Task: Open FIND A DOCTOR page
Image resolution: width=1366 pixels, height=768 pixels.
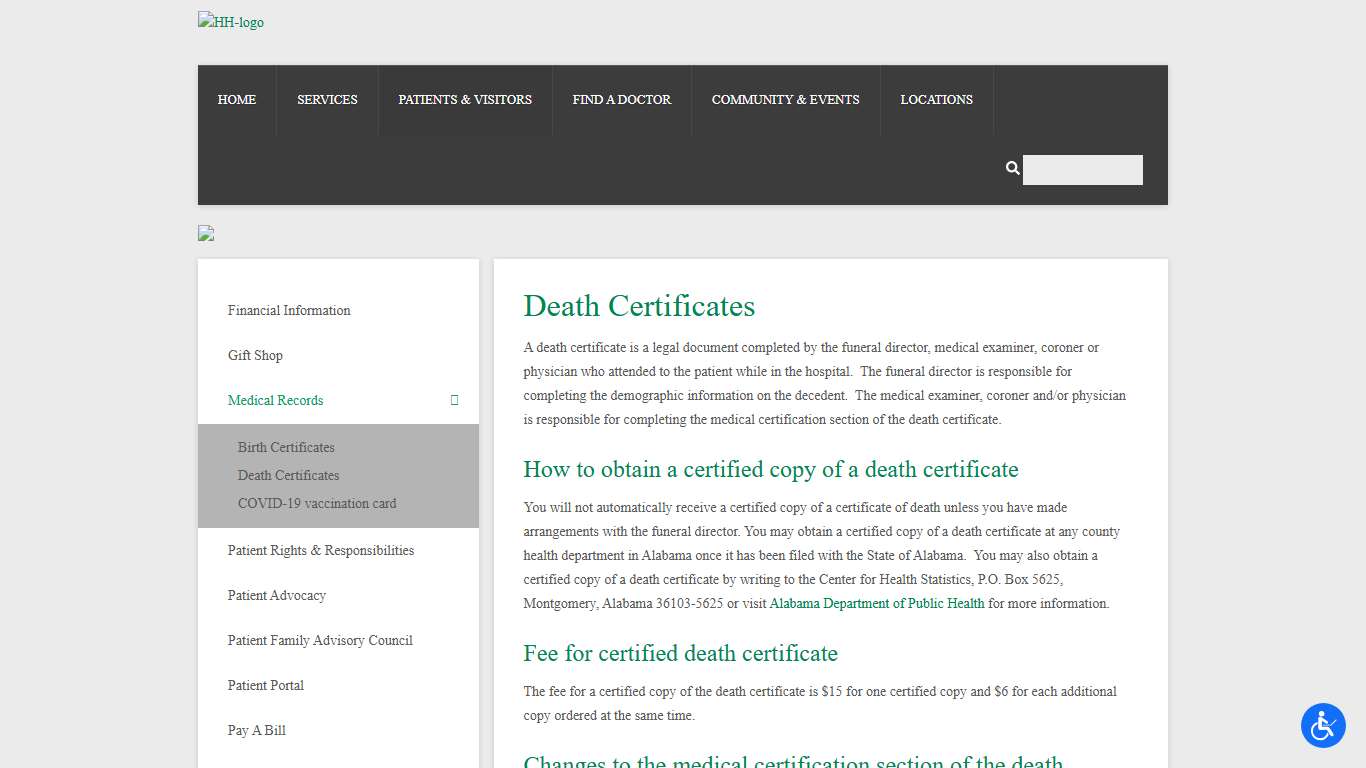Action: click(621, 99)
